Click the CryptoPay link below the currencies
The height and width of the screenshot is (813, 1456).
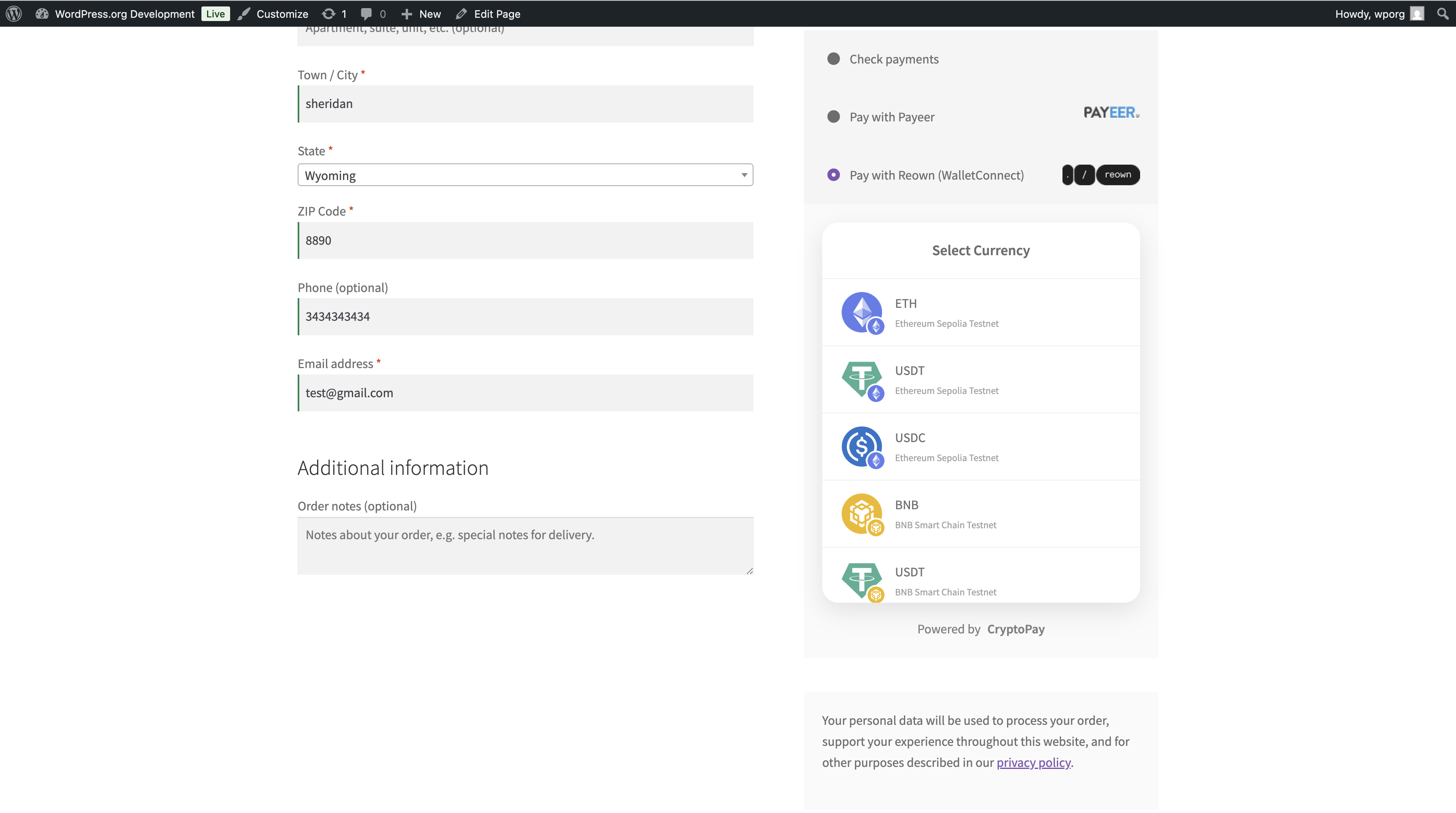coord(1016,629)
